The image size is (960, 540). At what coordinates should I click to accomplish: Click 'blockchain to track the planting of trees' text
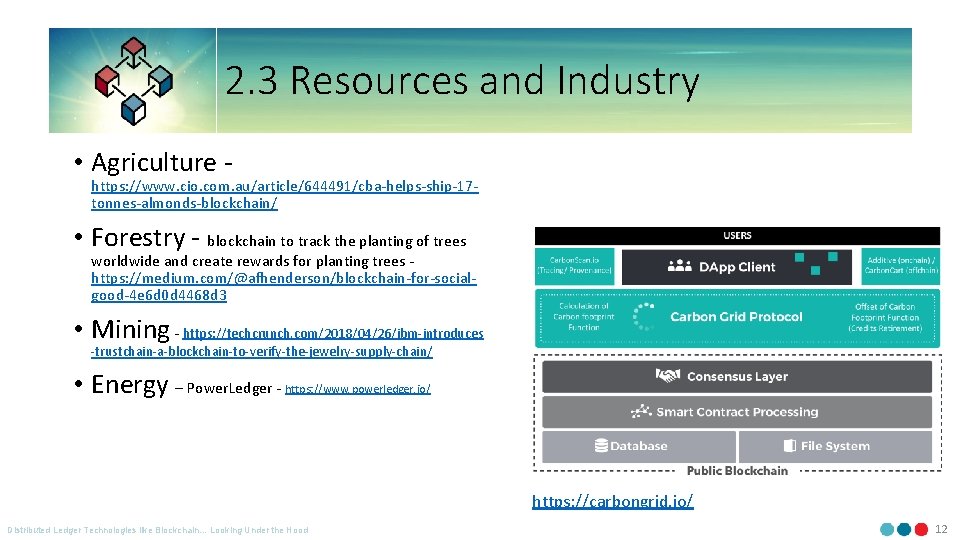point(337,241)
